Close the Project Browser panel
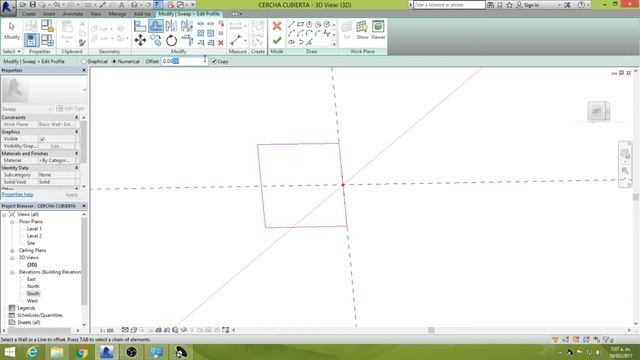The width and height of the screenshot is (640, 360). tap(84, 206)
